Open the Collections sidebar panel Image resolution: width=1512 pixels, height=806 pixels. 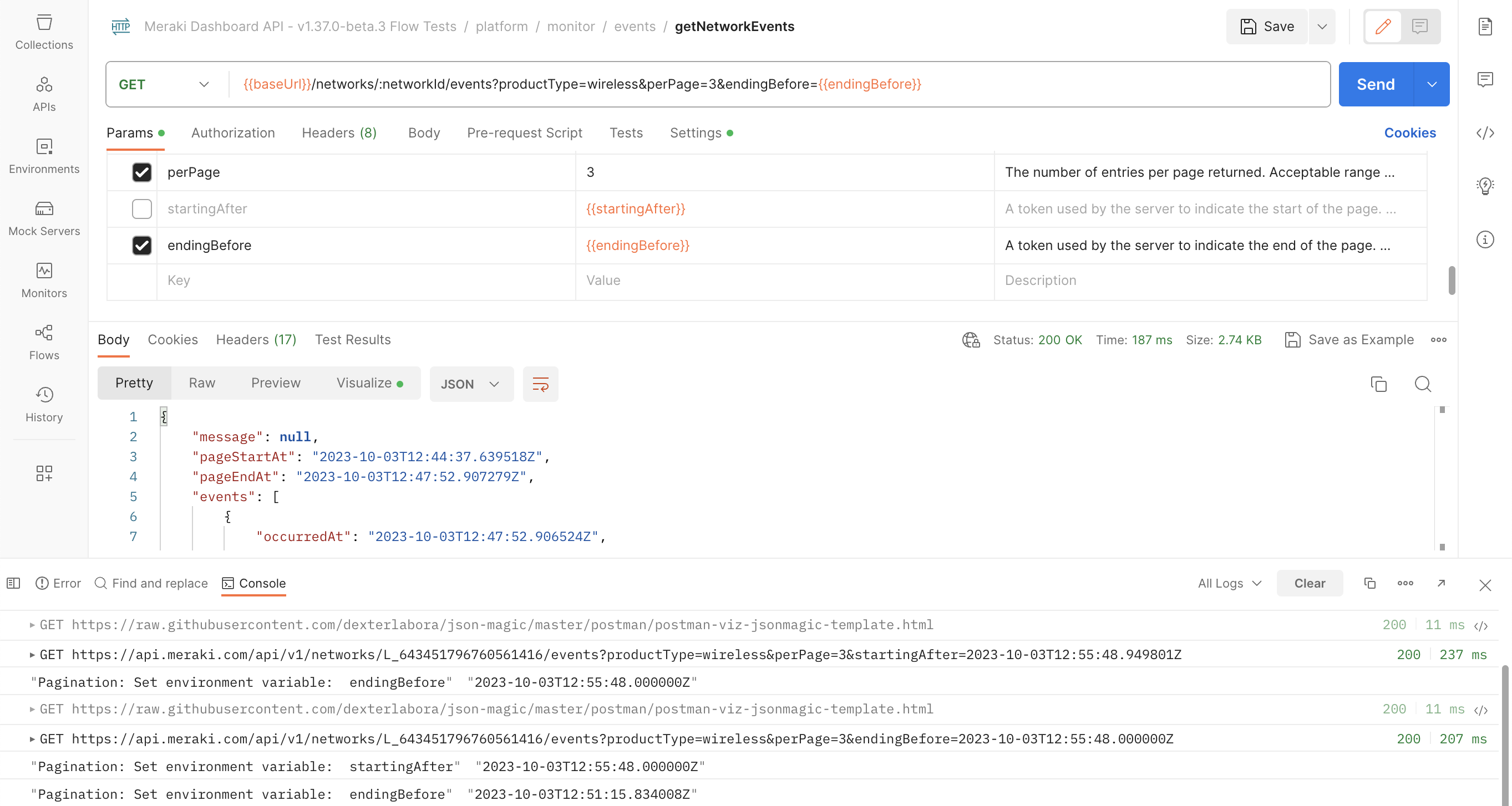point(44,32)
